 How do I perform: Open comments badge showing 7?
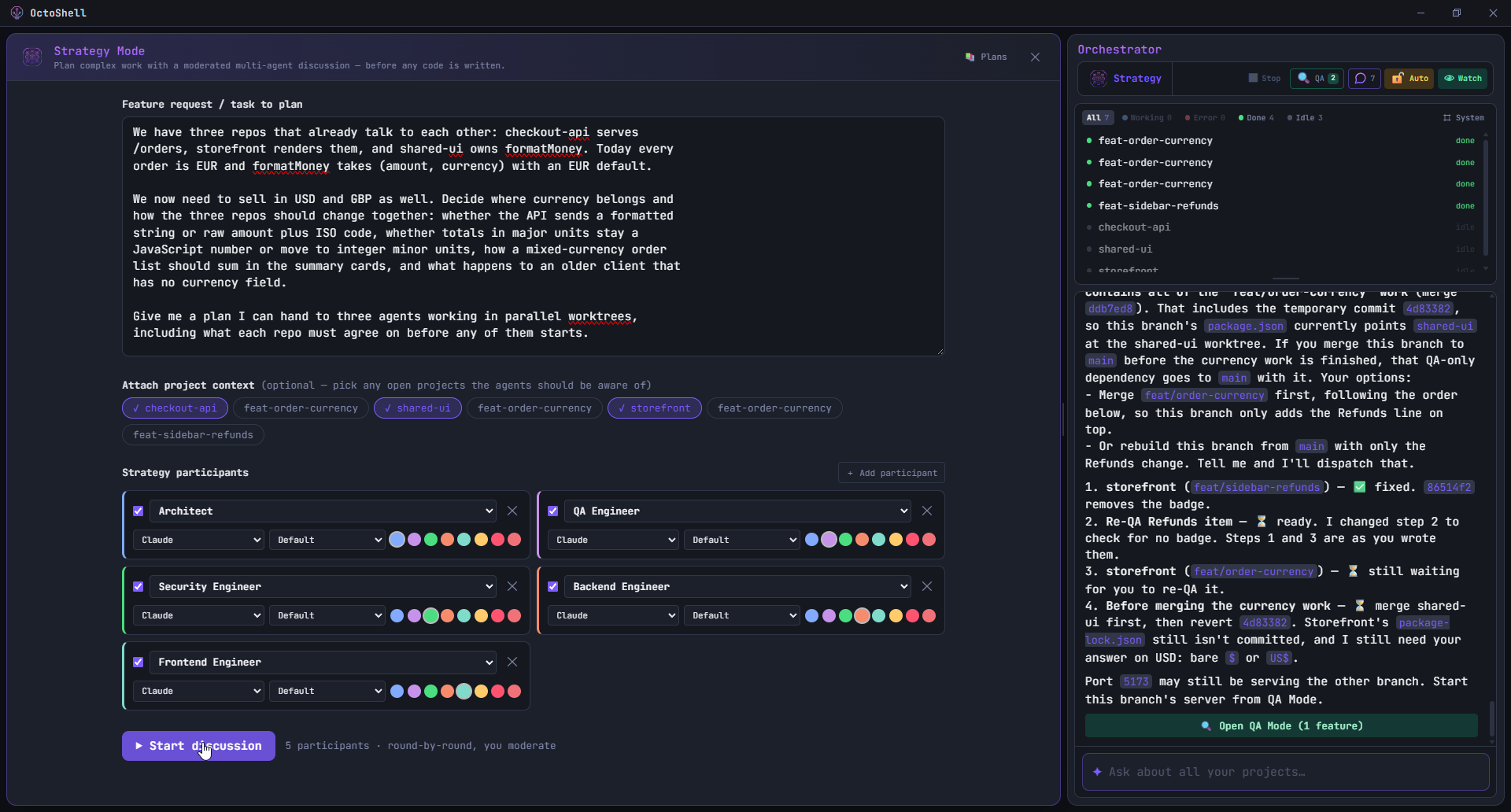[x=1365, y=78]
